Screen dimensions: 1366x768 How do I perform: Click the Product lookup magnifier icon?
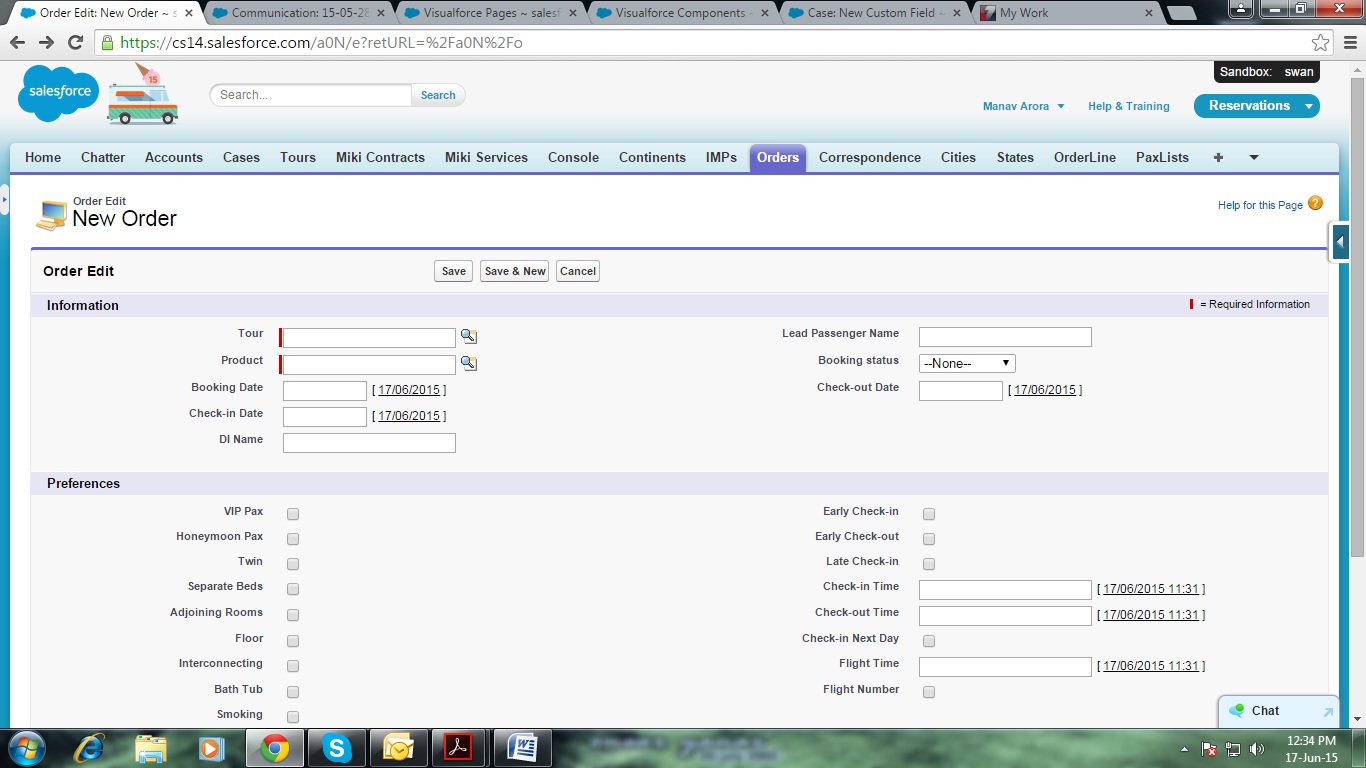point(468,363)
